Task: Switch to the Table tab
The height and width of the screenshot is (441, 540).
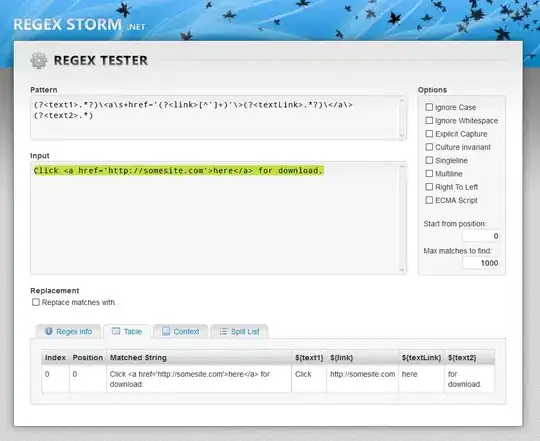Action: 127,332
